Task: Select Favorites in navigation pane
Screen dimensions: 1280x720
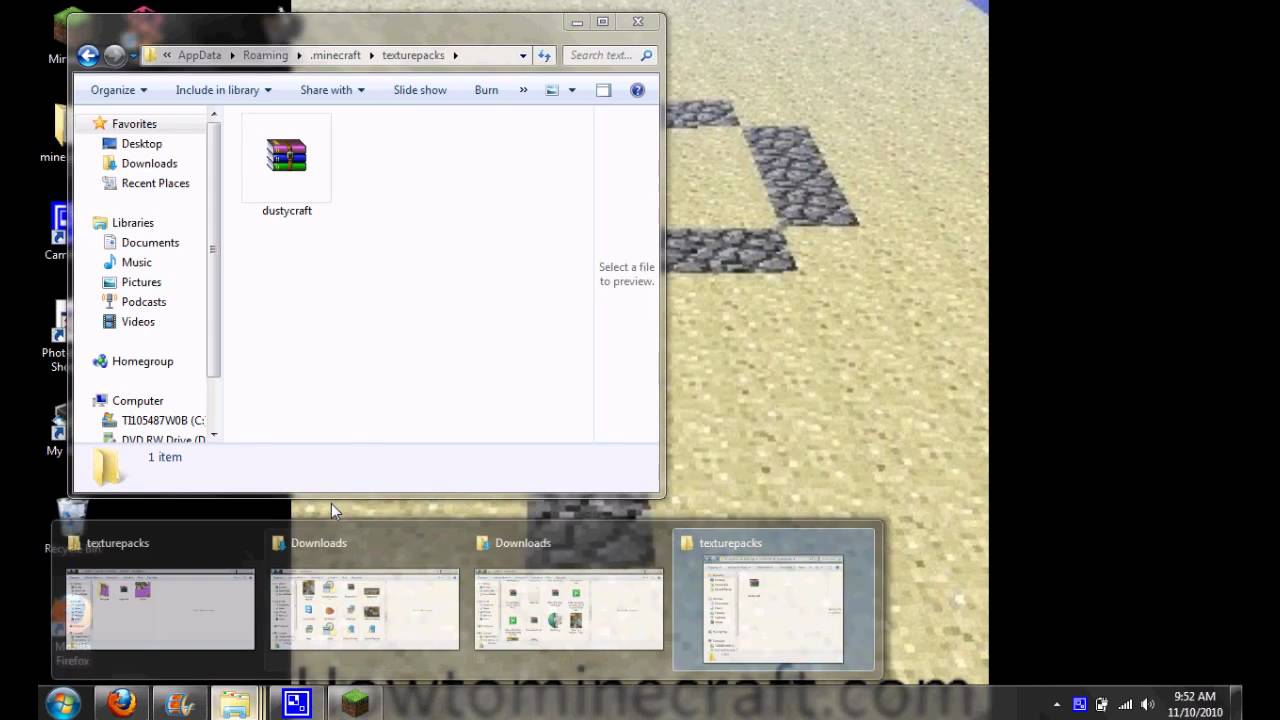Action: click(134, 124)
